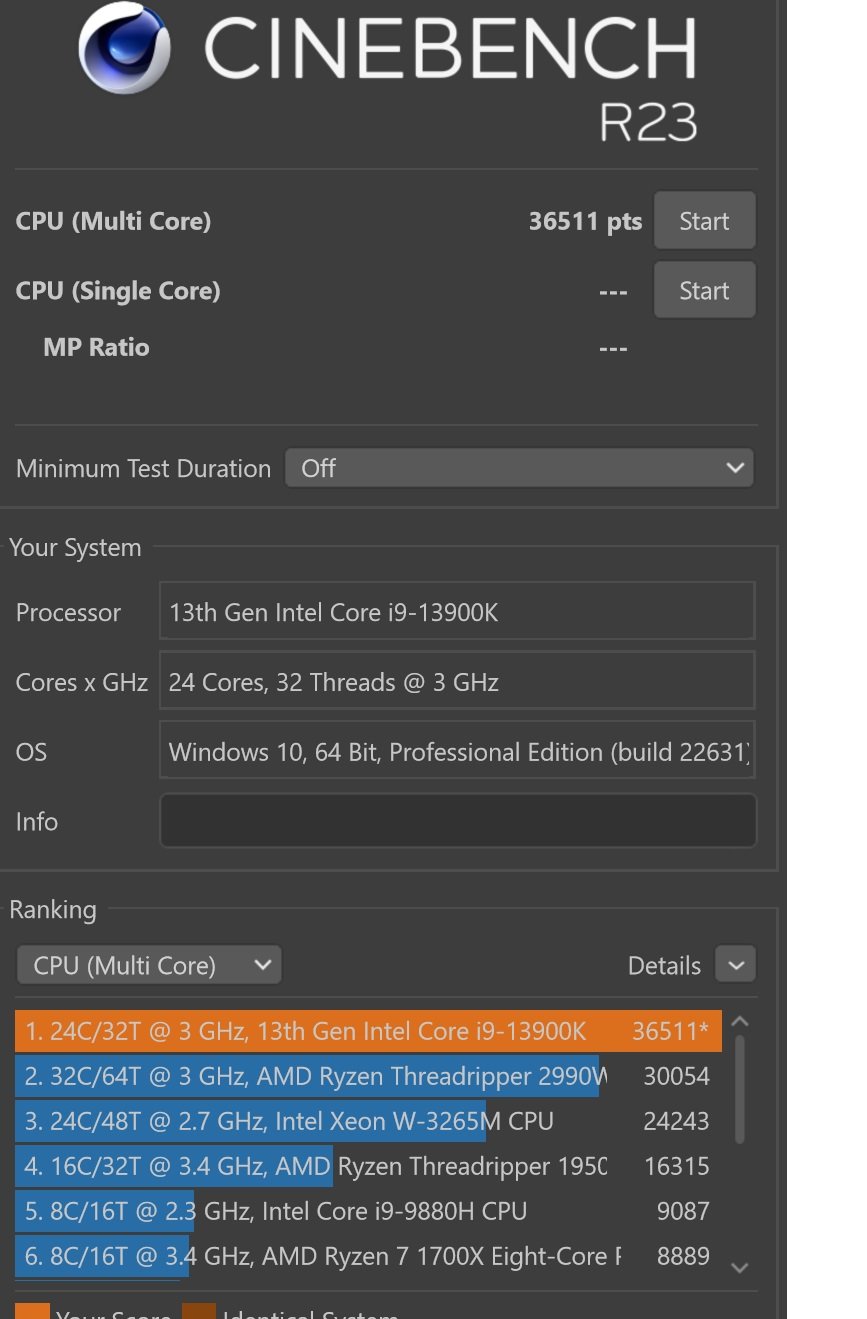Click the CPU (Multi Core) label
The height and width of the screenshot is (1319, 867).
pos(113,221)
